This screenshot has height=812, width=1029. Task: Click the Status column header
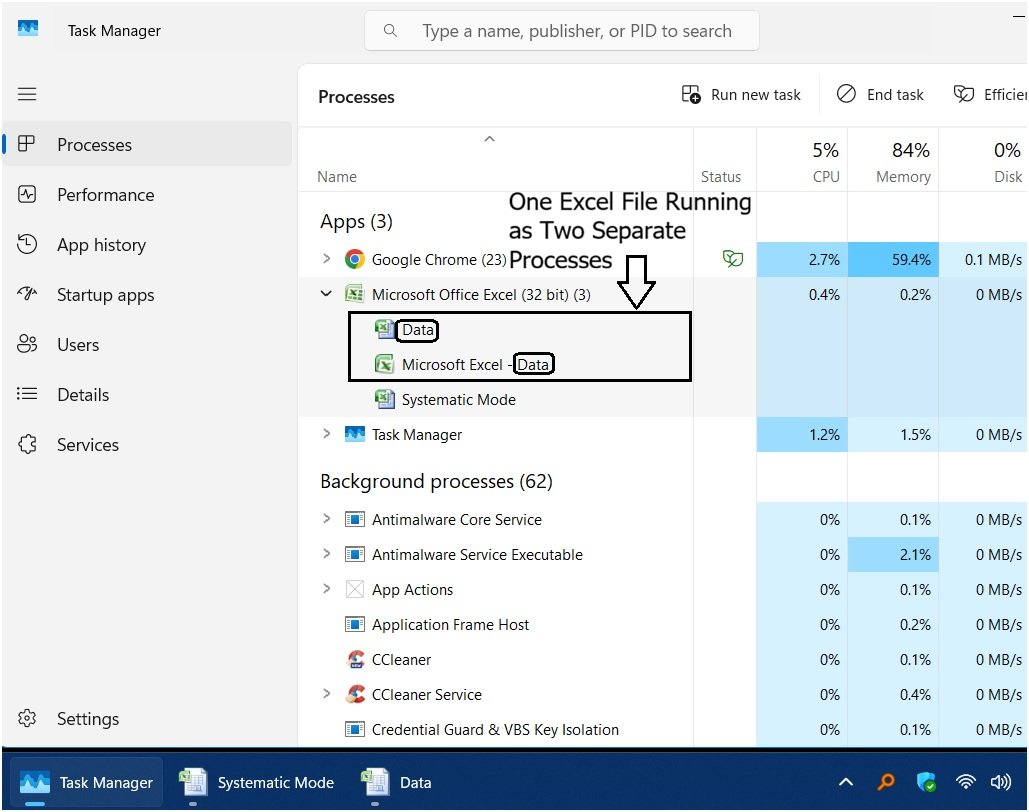[x=724, y=160]
